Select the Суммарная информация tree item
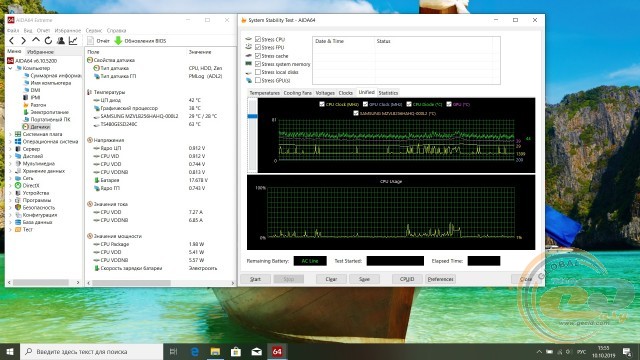 pos(52,76)
